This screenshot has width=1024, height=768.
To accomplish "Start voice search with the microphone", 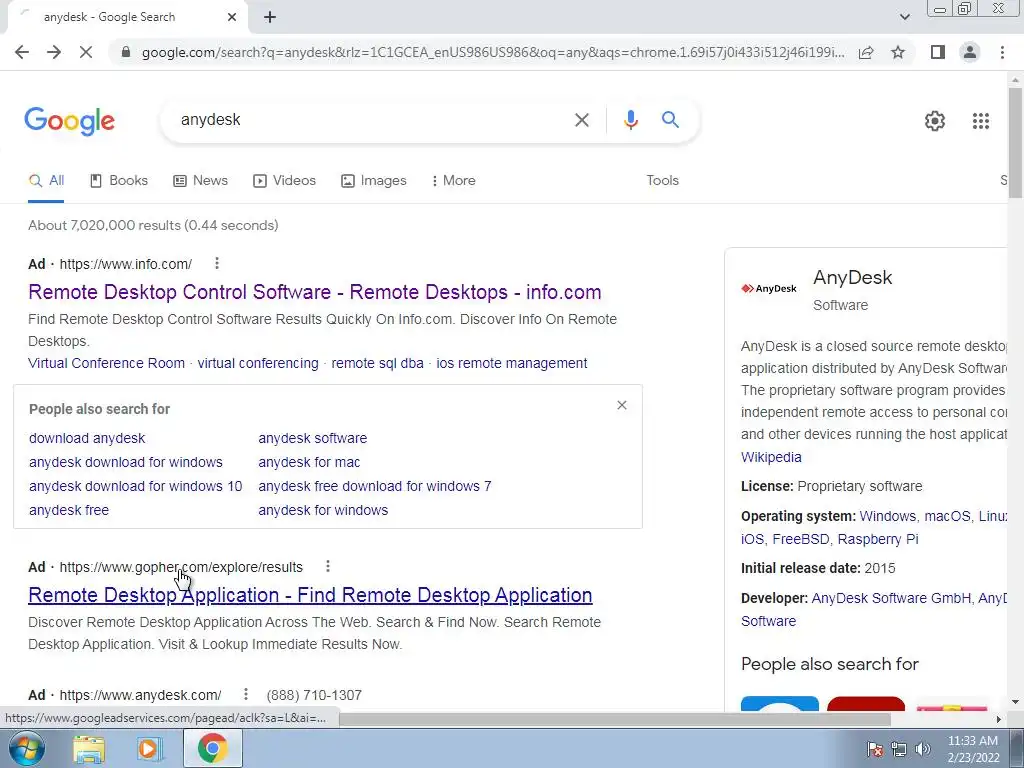I will 630,120.
